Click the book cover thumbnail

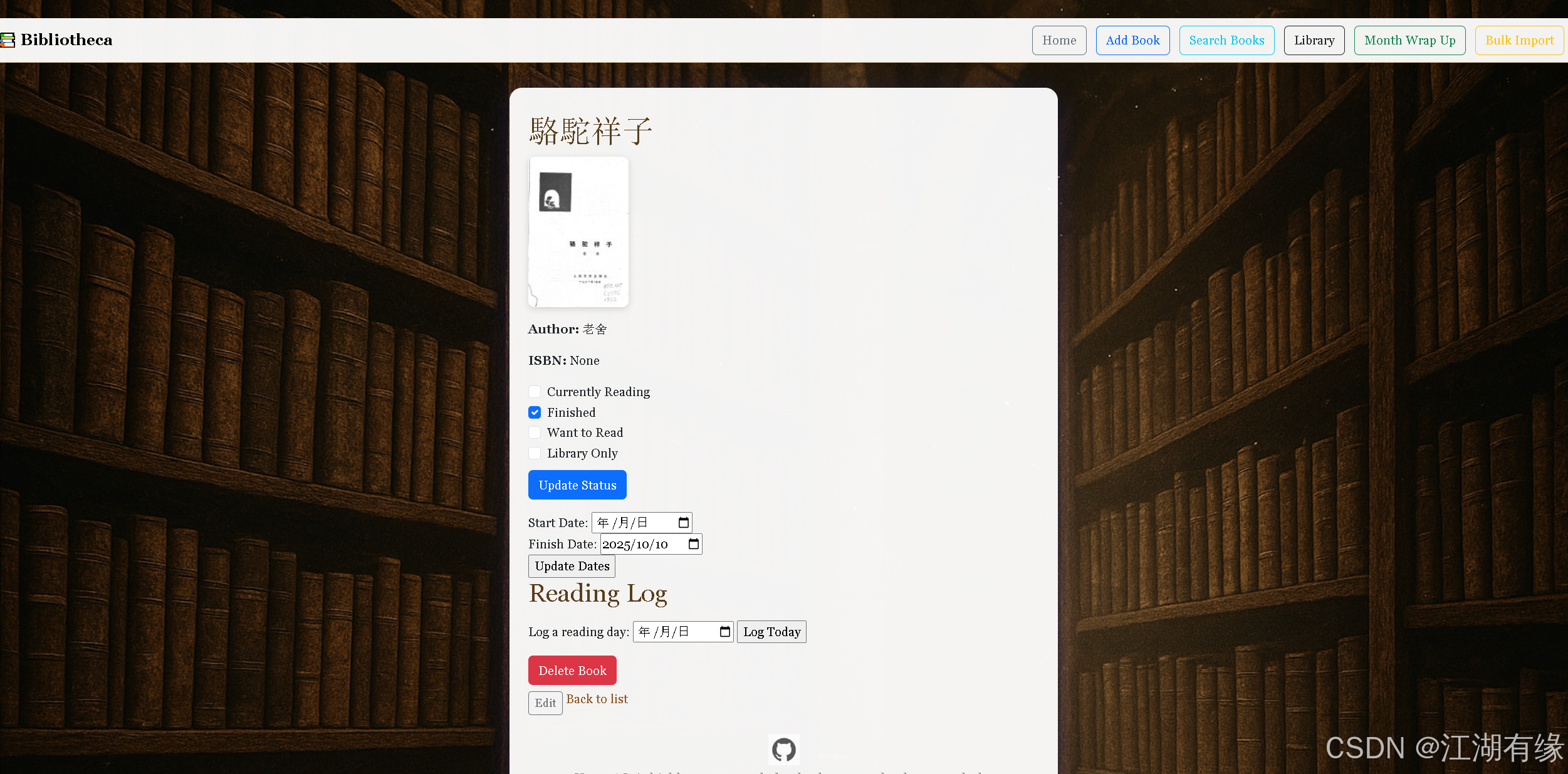coord(578,232)
